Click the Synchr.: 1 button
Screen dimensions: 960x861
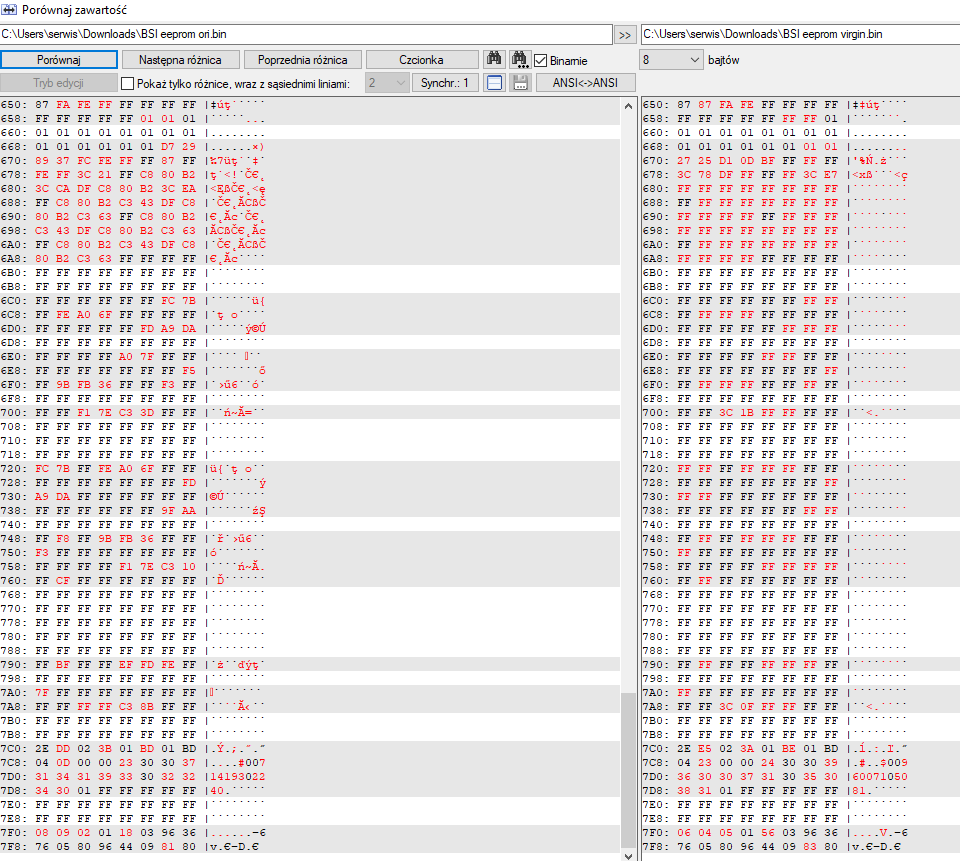(x=444, y=83)
